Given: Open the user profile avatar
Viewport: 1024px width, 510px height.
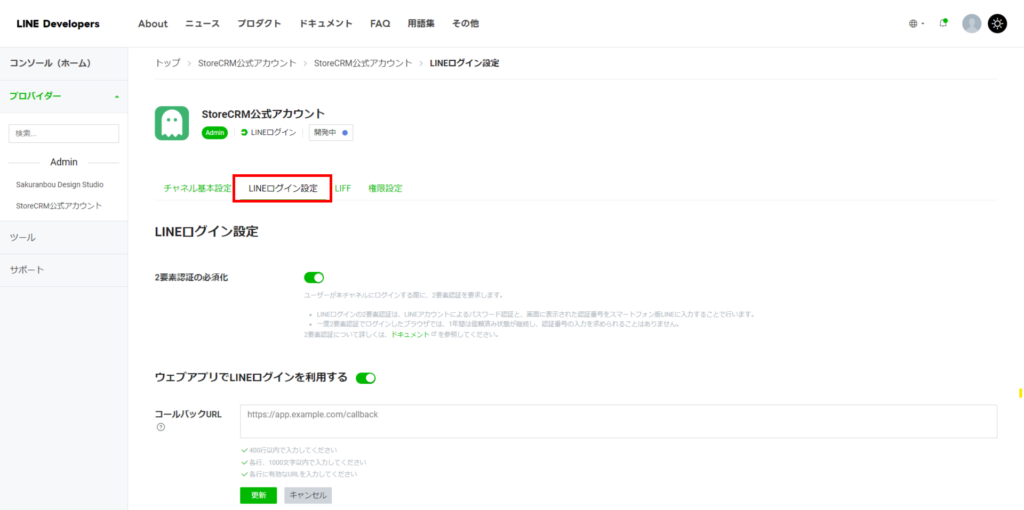Looking at the screenshot, I should pyautogui.click(x=972, y=24).
